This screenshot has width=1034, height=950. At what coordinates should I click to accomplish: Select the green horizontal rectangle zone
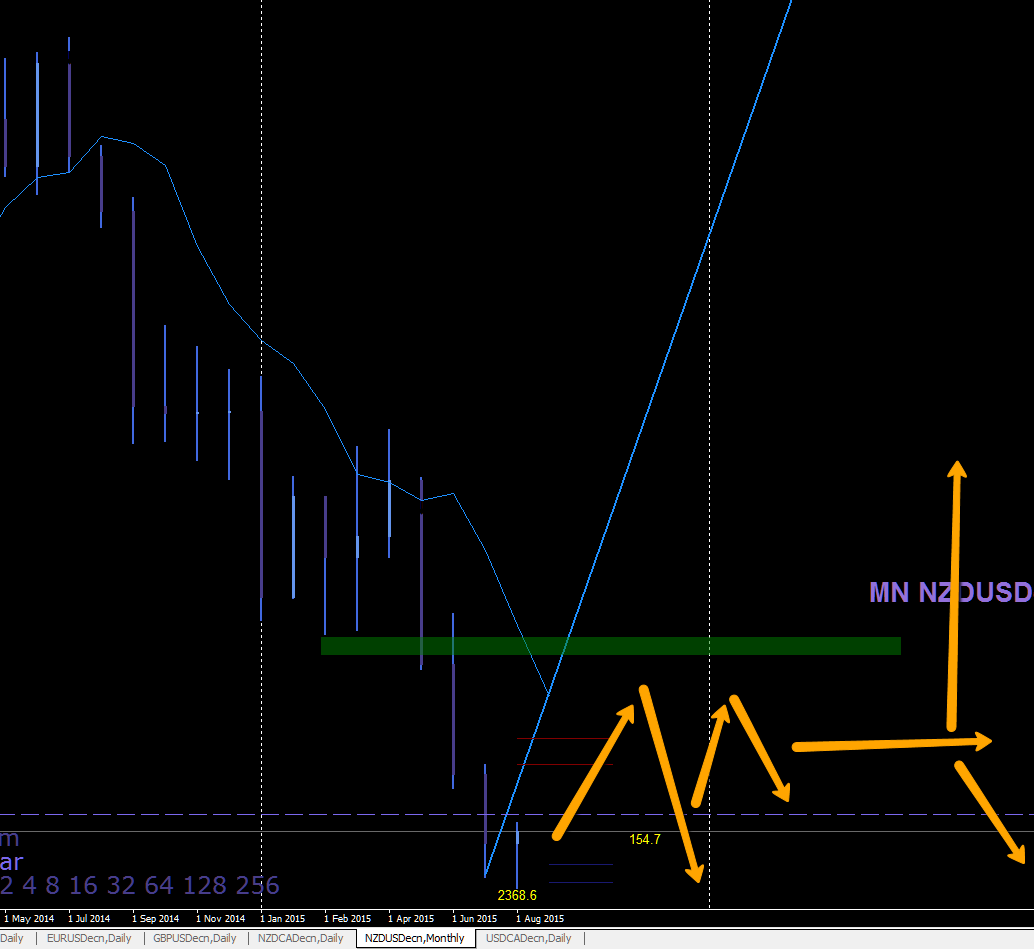click(x=611, y=646)
